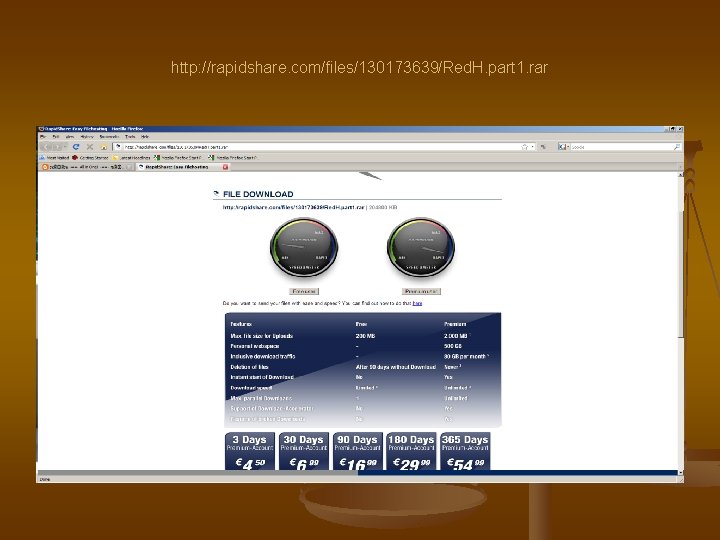Screen dimensions: 720x540
Task: Go back with the Firefox Back arrow
Action: pos(46,147)
